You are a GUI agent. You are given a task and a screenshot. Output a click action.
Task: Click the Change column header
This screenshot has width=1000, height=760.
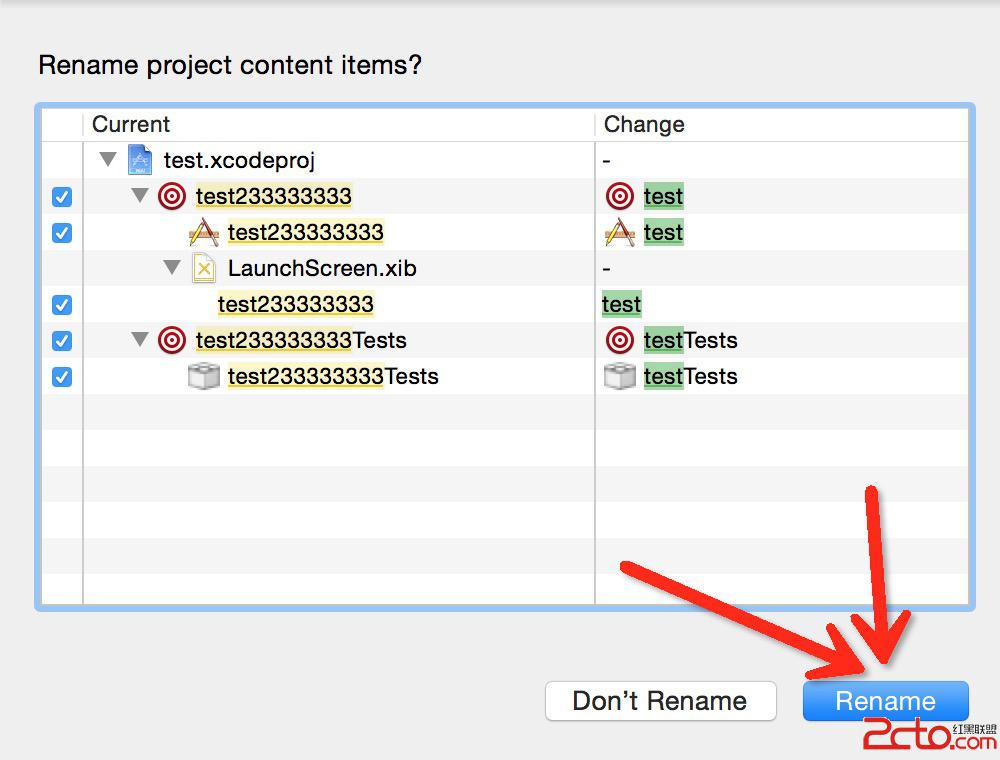pyautogui.click(x=644, y=124)
